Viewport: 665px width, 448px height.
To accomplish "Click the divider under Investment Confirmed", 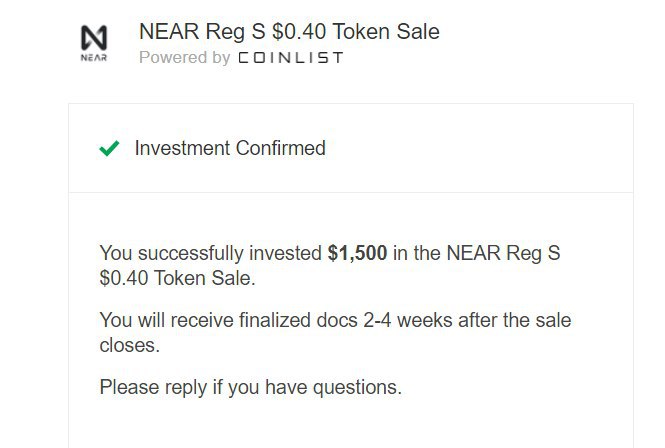I will (350, 192).
